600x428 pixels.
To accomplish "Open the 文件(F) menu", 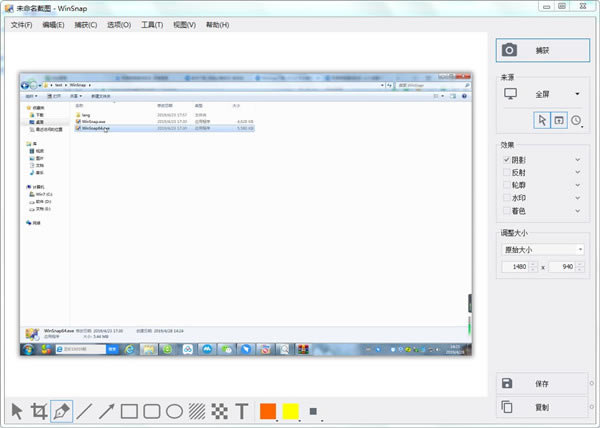I will (21, 25).
